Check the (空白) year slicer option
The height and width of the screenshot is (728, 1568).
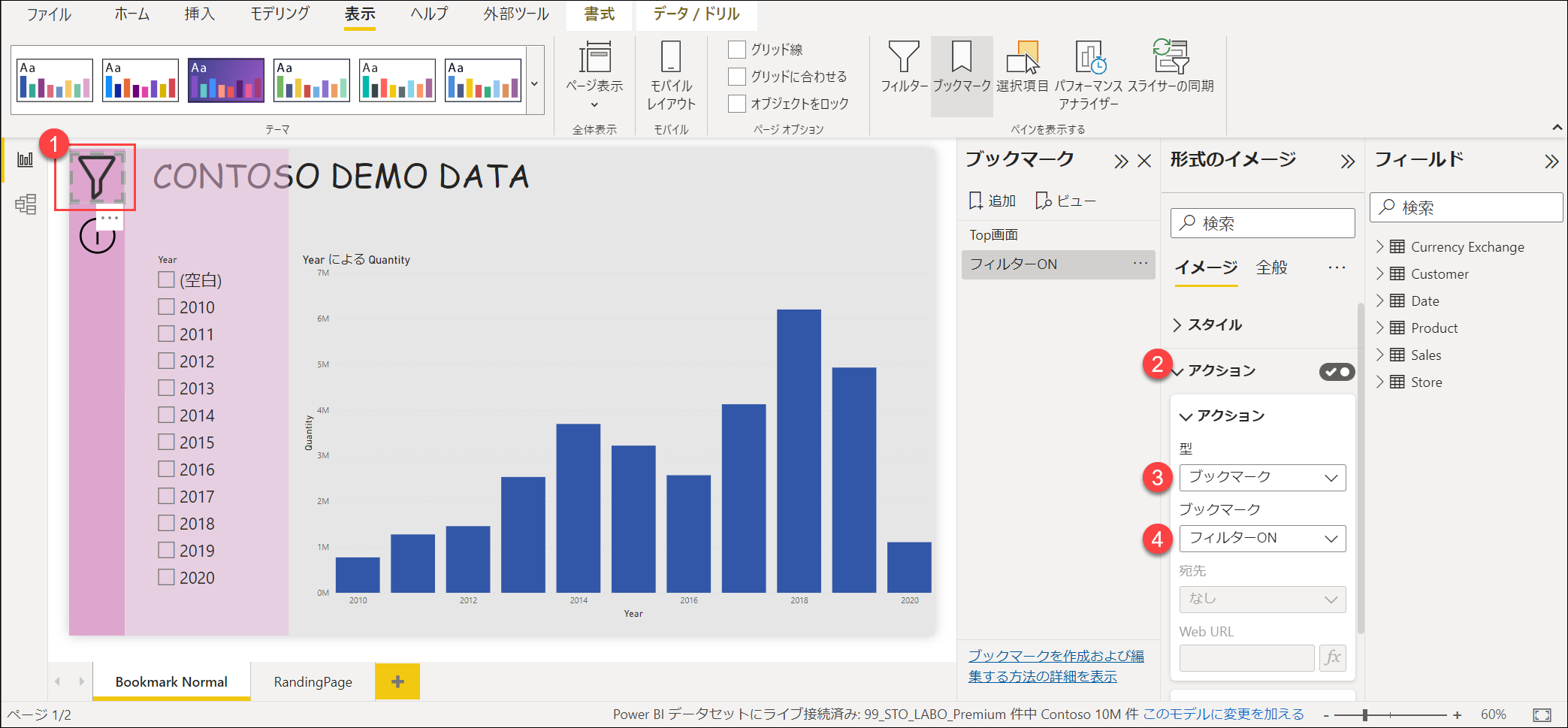(x=166, y=279)
